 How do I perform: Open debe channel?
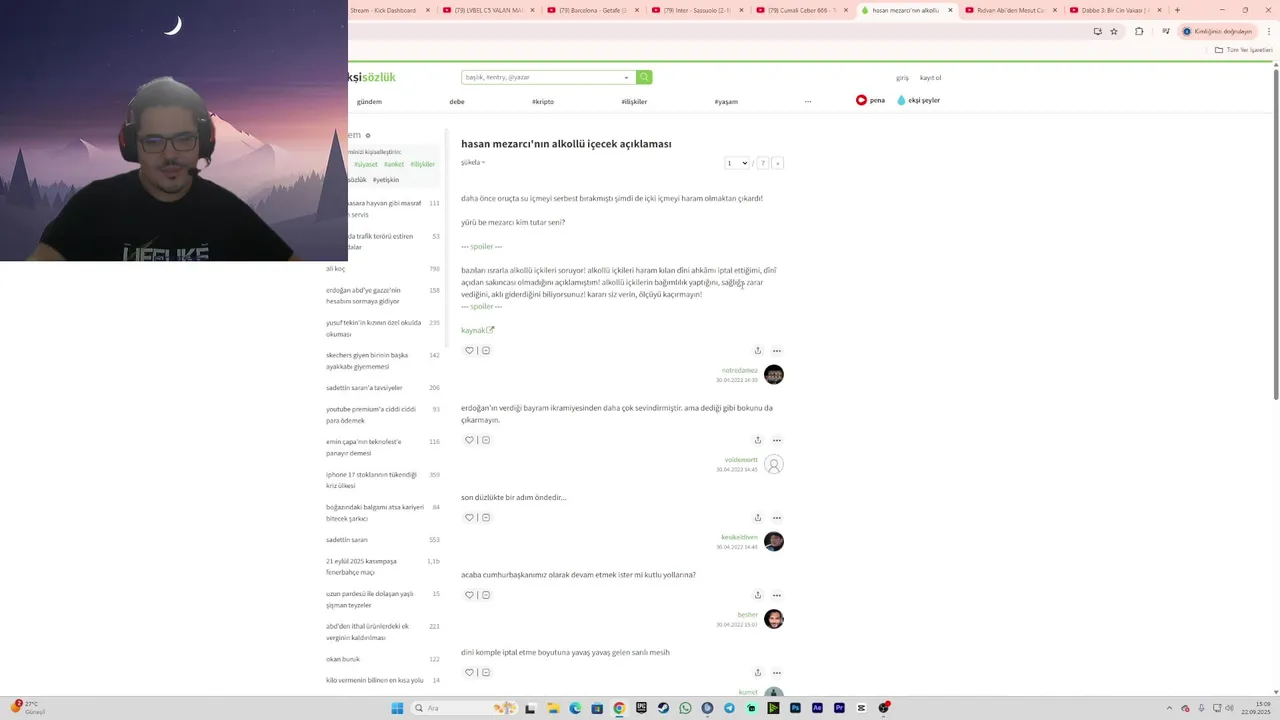coord(457,101)
